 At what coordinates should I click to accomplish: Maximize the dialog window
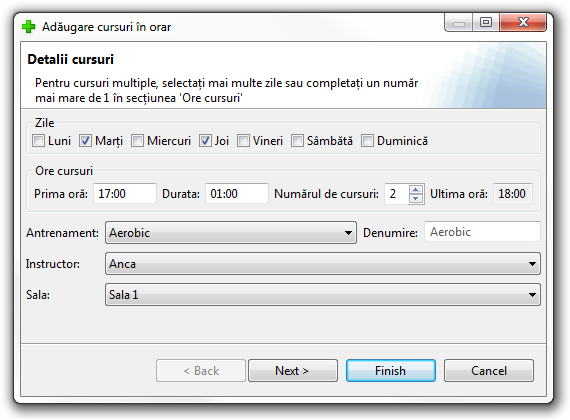tap(486, 23)
